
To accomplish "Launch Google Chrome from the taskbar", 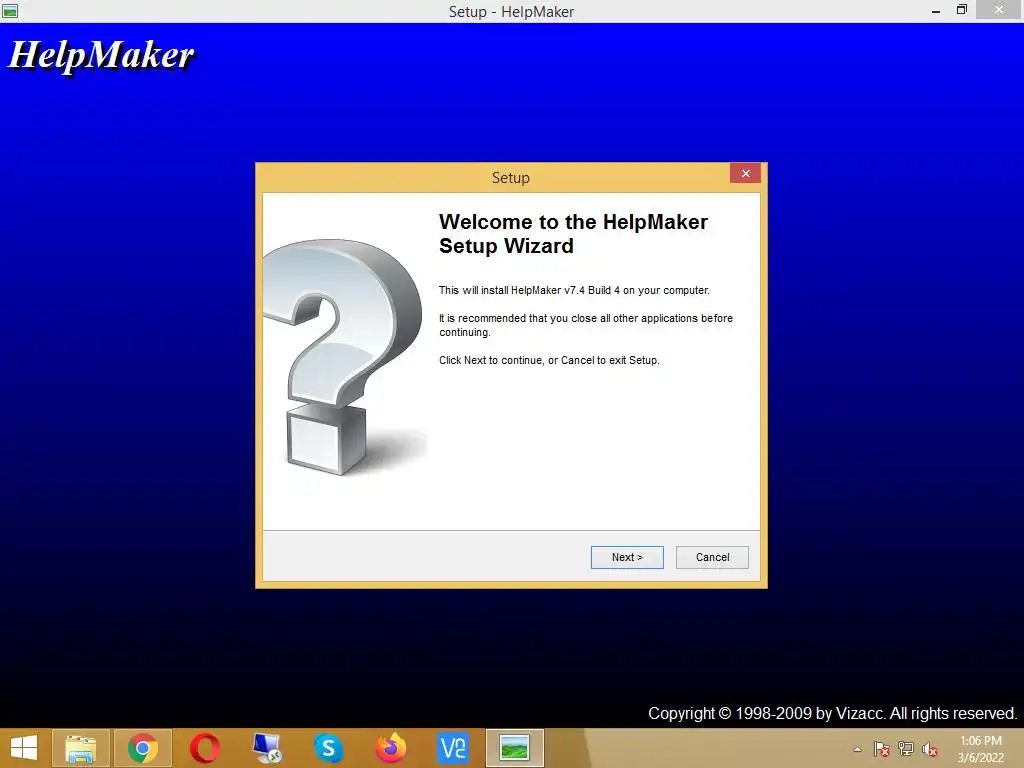I will pyautogui.click(x=143, y=748).
